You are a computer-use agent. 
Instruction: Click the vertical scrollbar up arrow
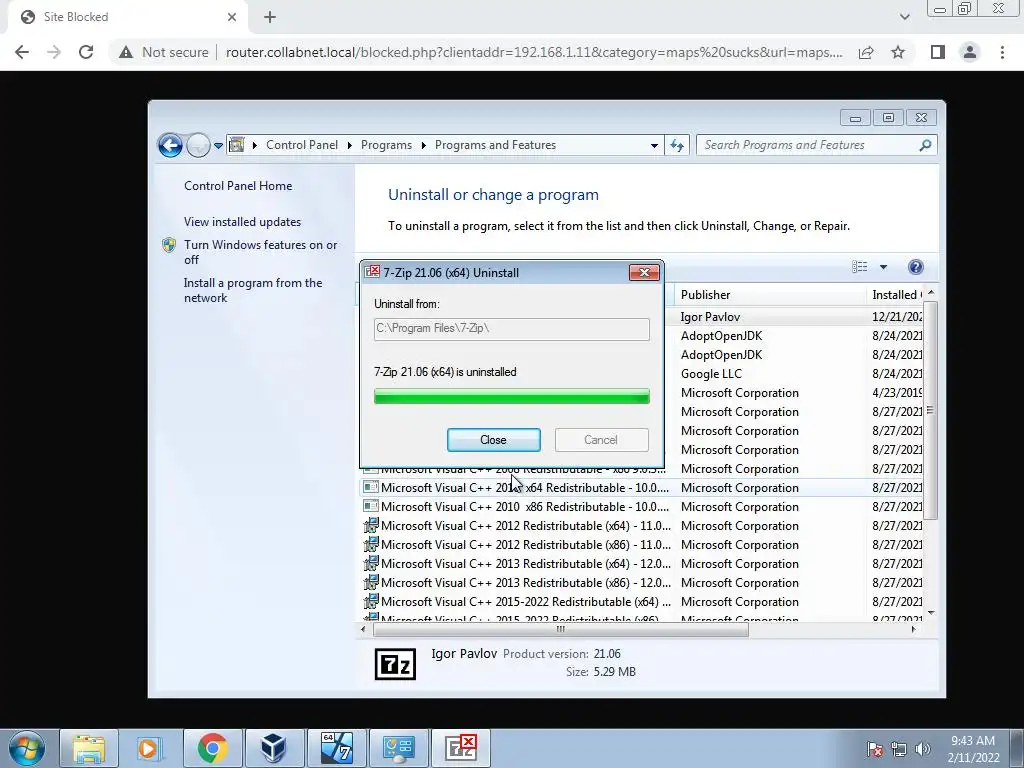pos(931,293)
